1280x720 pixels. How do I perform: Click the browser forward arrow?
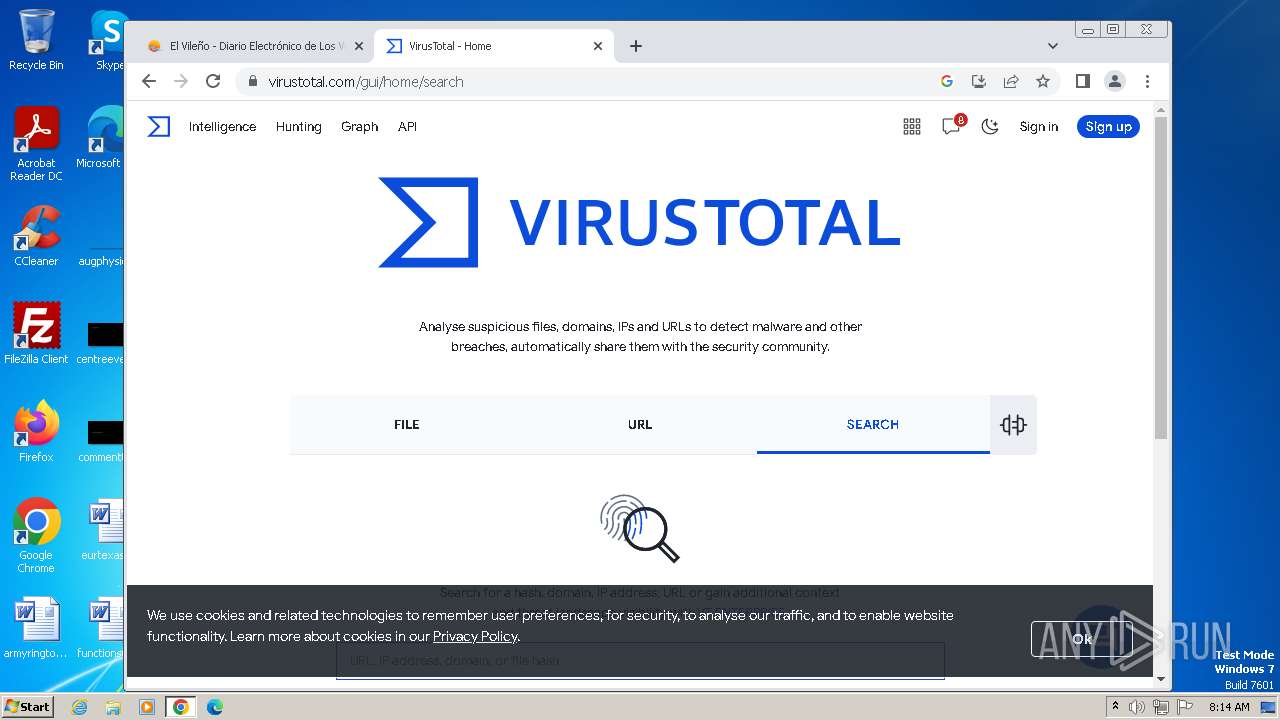pyautogui.click(x=181, y=81)
